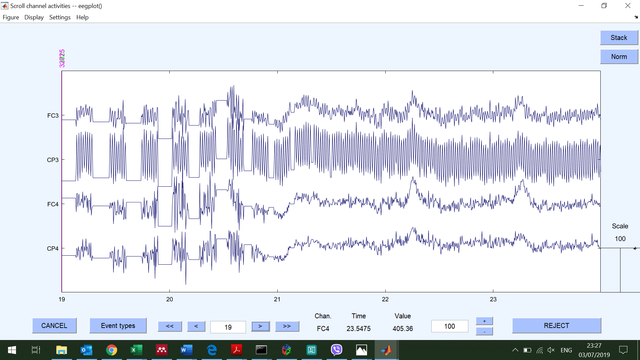640x360 pixels.
Task: Open the red M app in the taskbar
Action: tap(162, 350)
